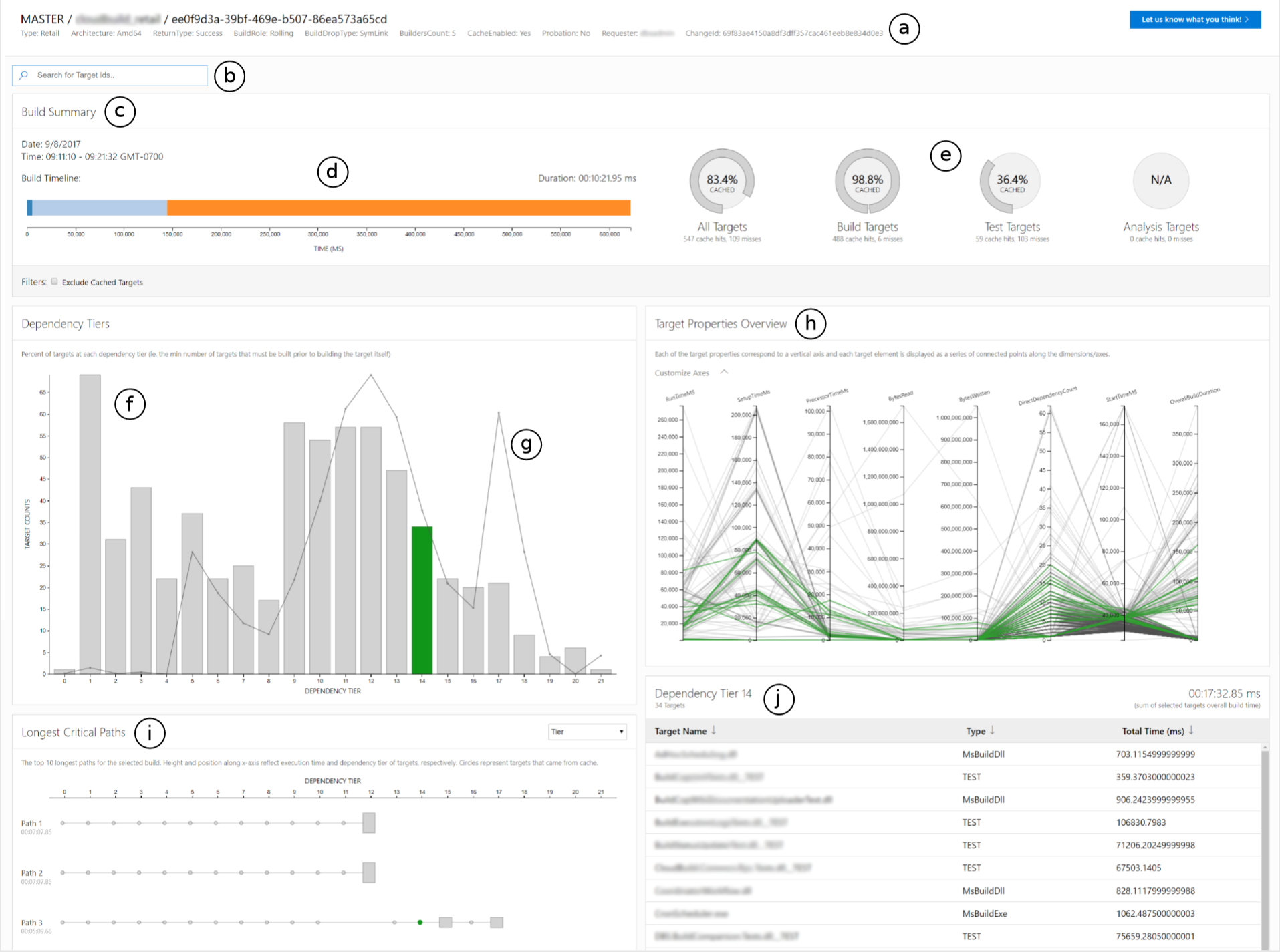This screenshot has width=1280, height=952.
Task: Click the green dot on Path 3
Action: (420, 922)
